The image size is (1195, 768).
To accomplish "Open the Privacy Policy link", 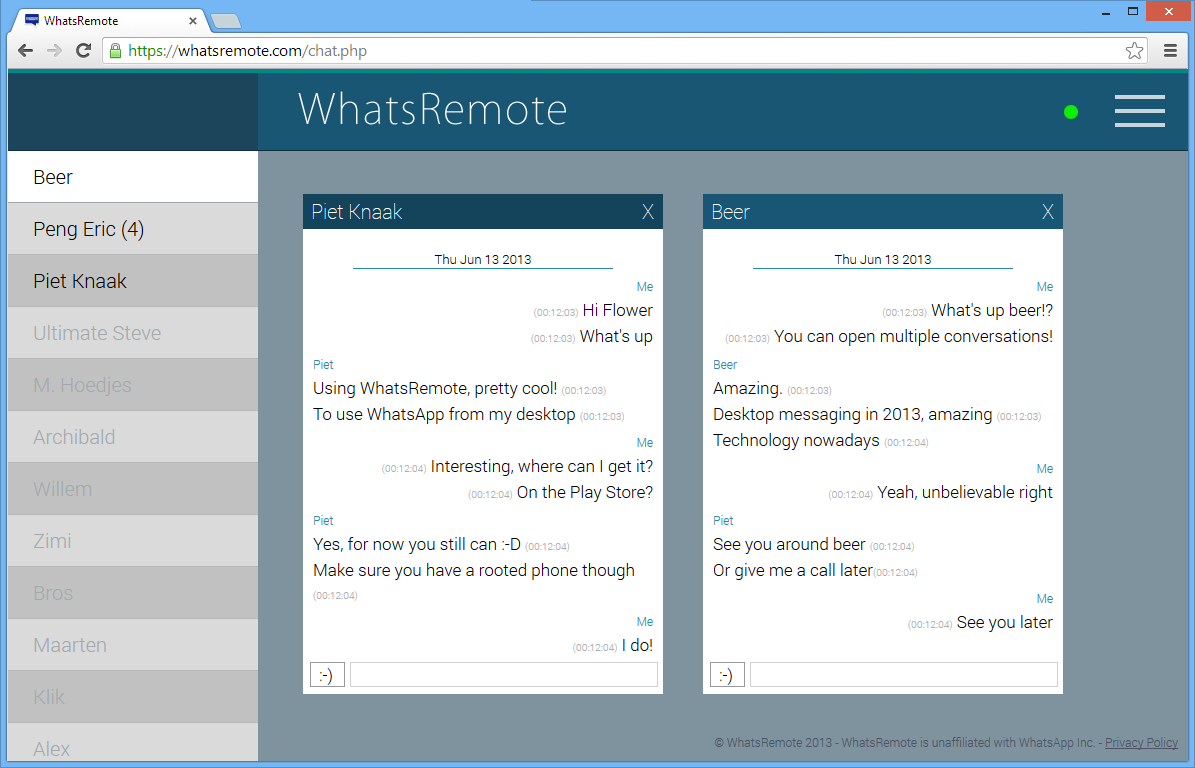I will pyautogui.click(x=1141, y=743).
